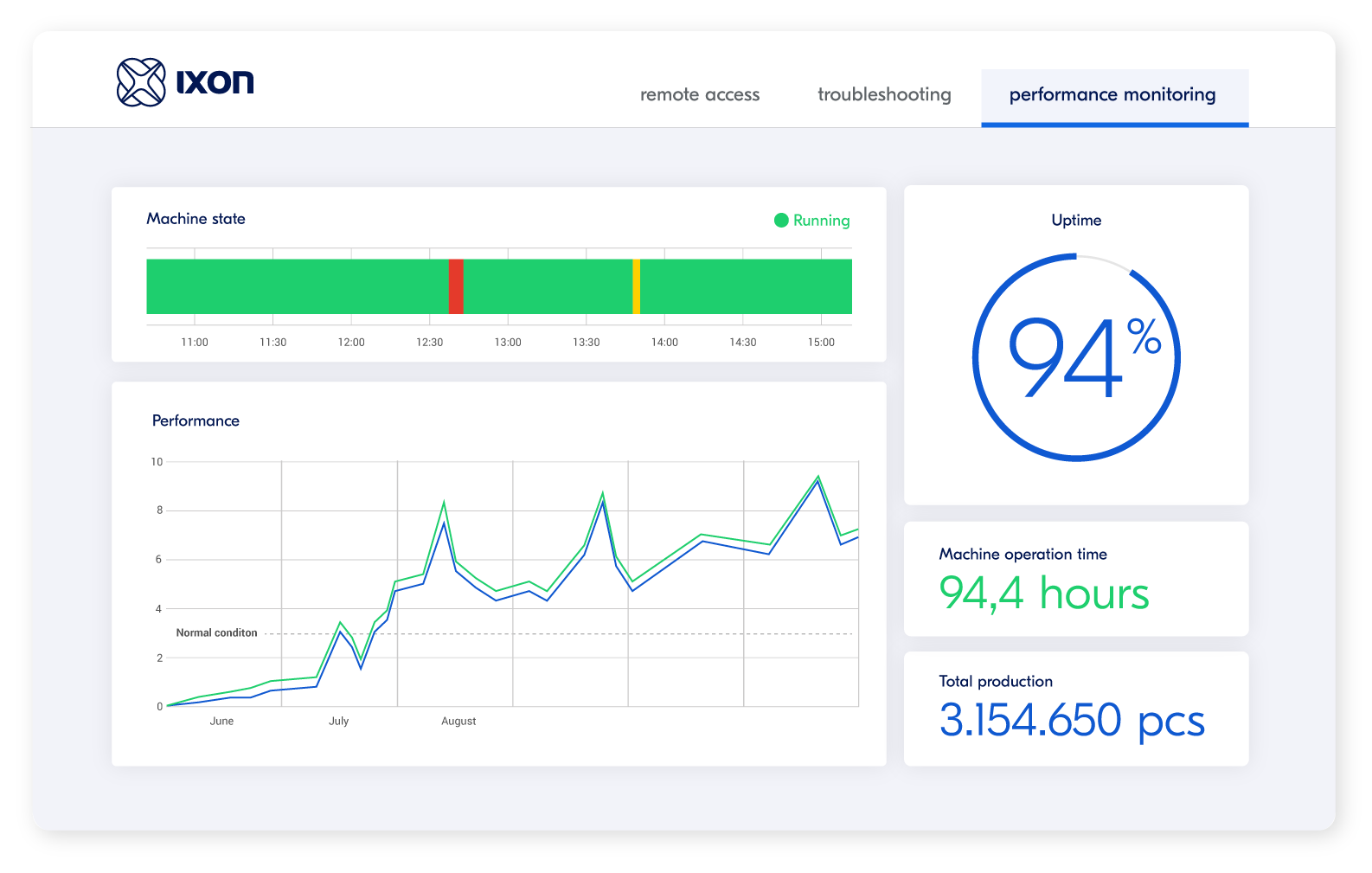Click the IXON logo icon

[x=141, y=82]
